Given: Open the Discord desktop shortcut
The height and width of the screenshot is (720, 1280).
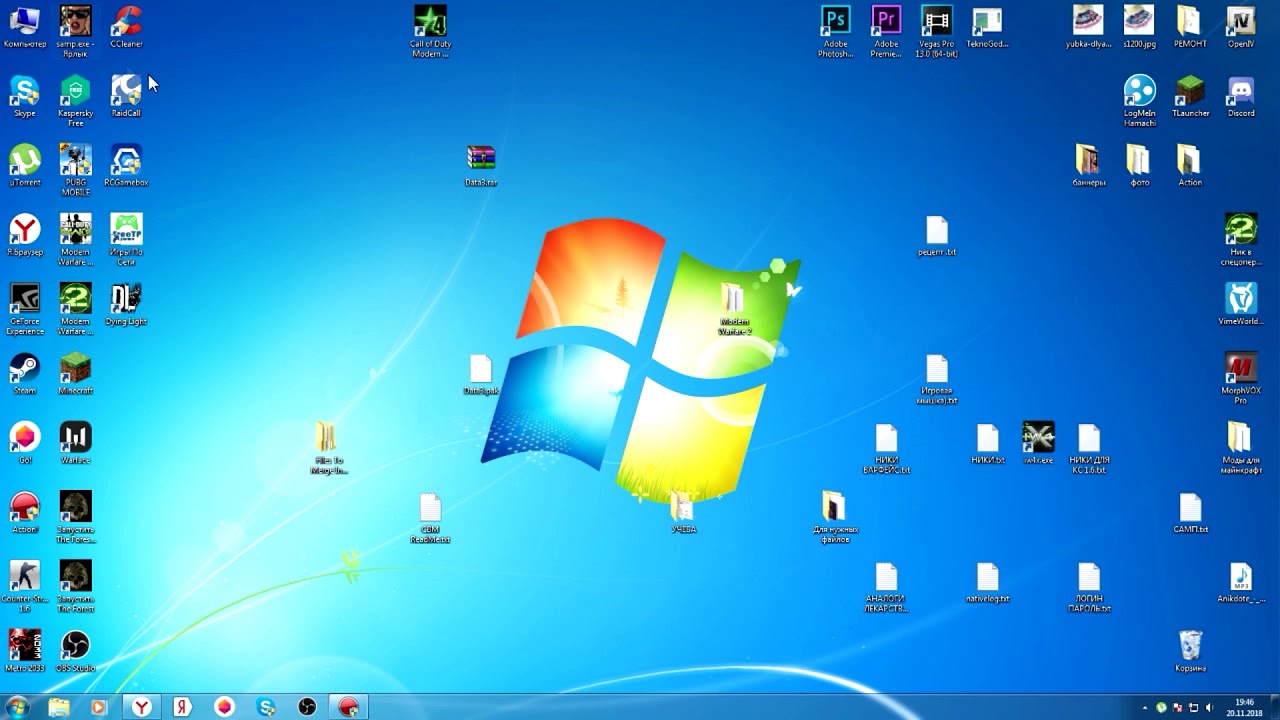Looking at the screenshot, I should 1241,97.
